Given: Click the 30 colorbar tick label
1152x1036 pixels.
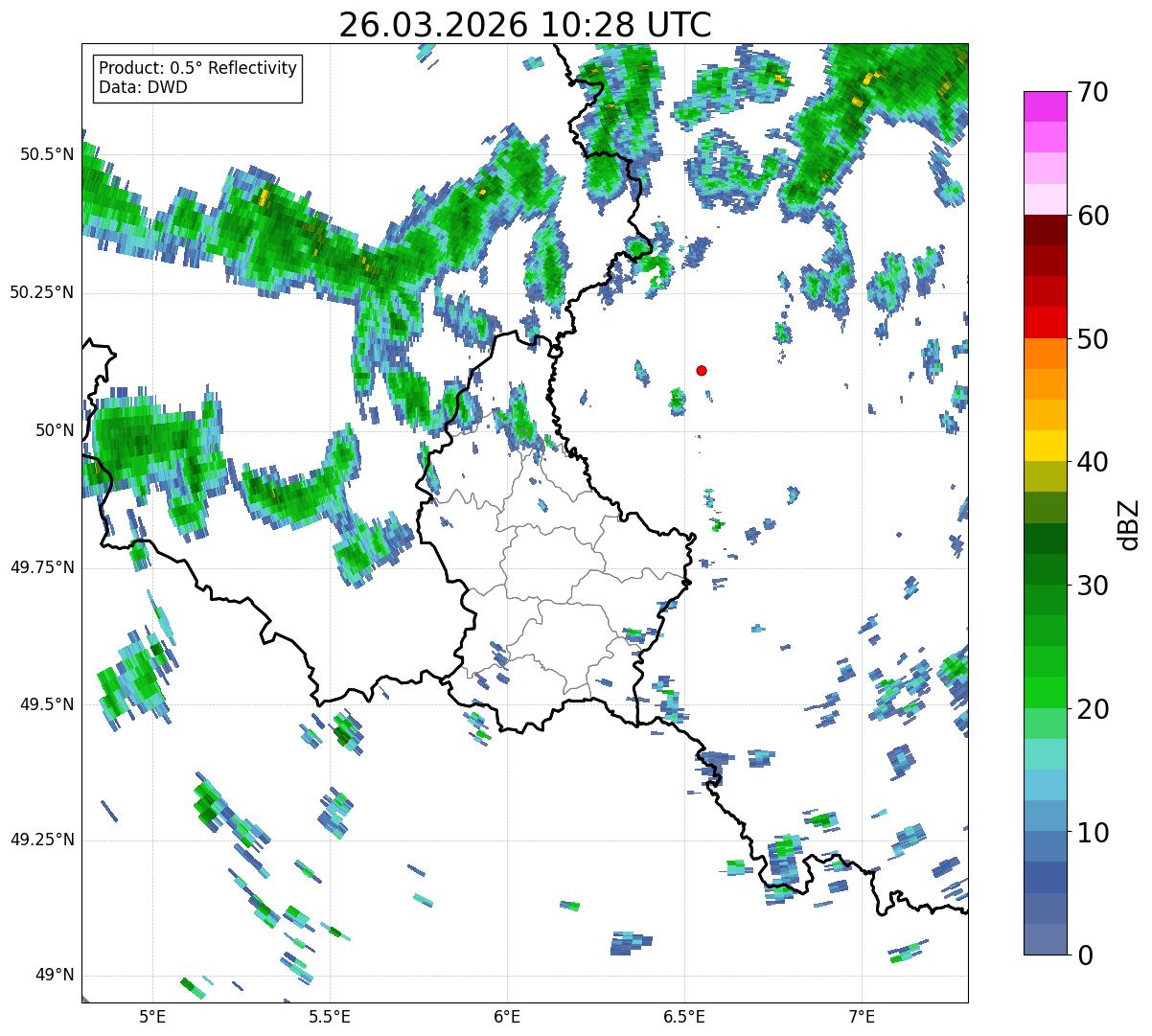Looking at the screenshot, I should [x=1092, y=585].
